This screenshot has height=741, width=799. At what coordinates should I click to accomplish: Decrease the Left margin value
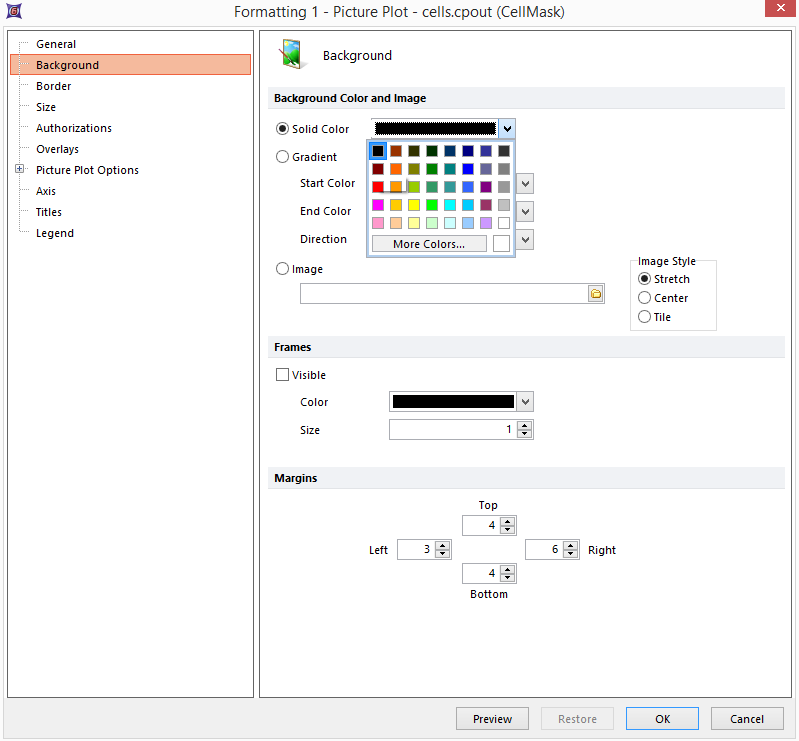[x=442, y=554]
